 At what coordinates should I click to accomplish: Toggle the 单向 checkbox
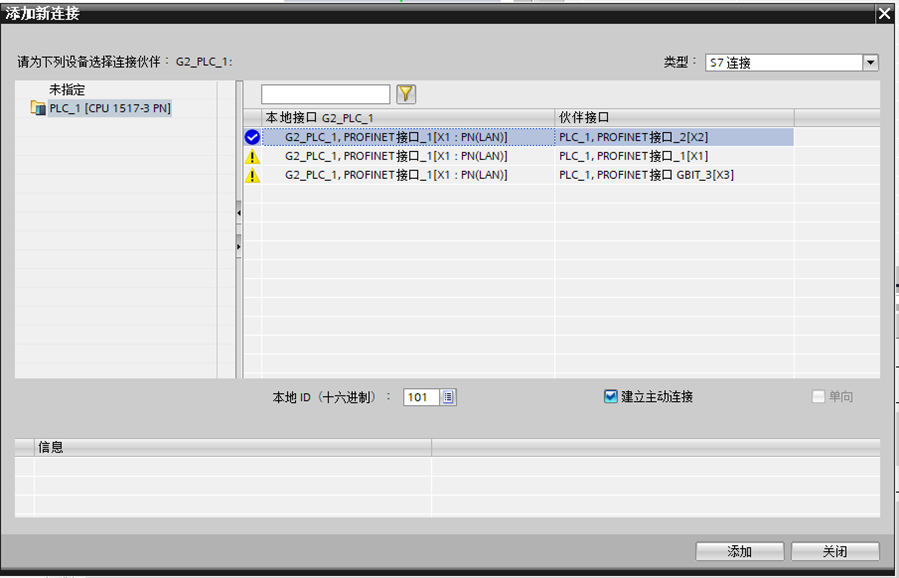818,397
